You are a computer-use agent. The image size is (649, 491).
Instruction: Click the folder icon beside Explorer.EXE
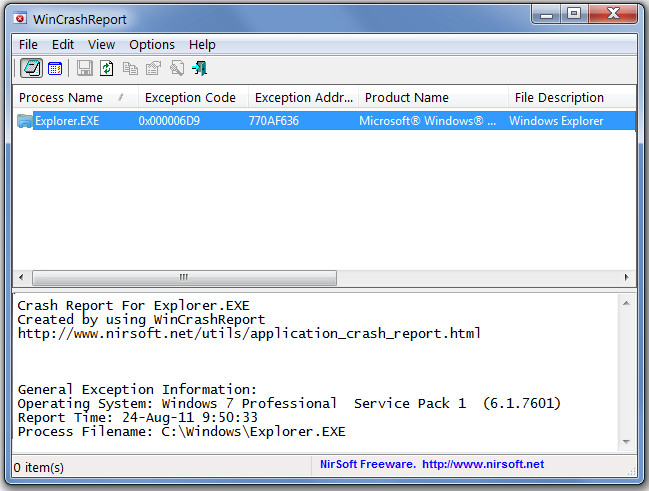tap(24, 121)
